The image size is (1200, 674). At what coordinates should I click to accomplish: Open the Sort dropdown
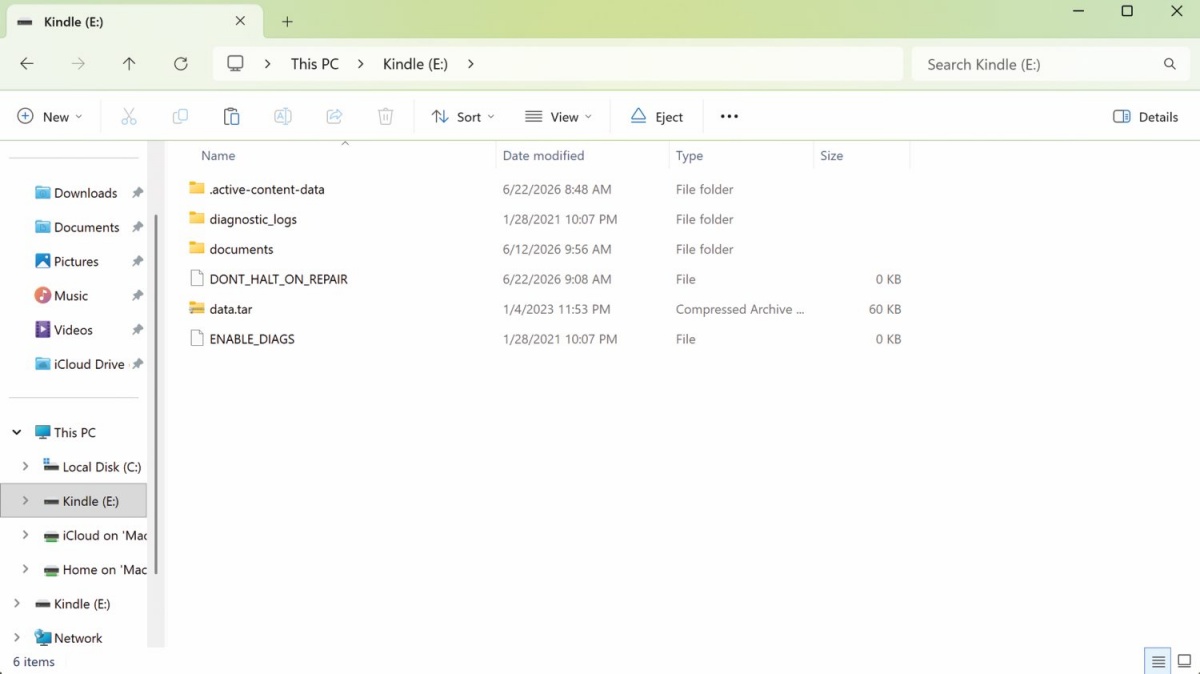pyautogui.click(x=463, y=117)
